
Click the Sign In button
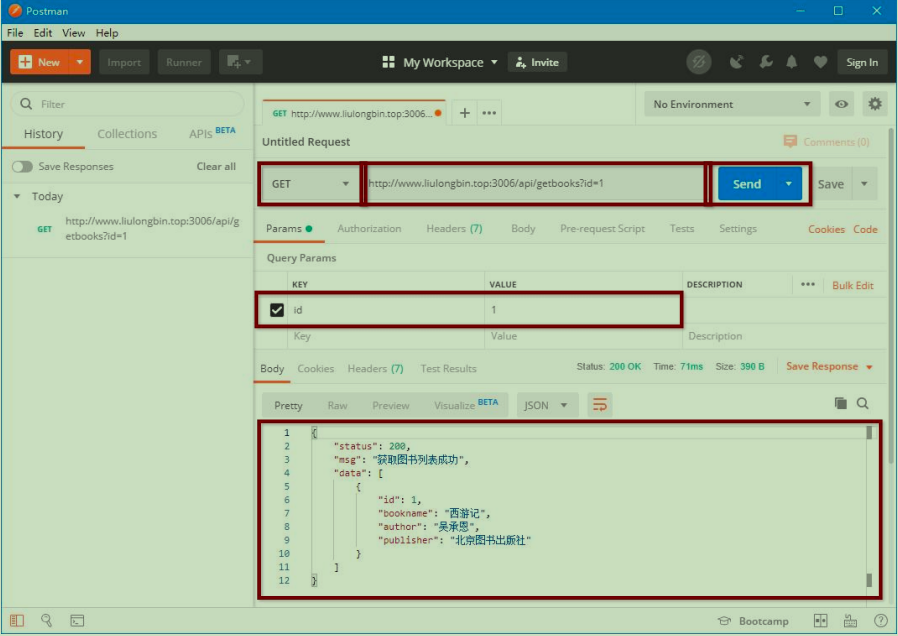[862, 62]
